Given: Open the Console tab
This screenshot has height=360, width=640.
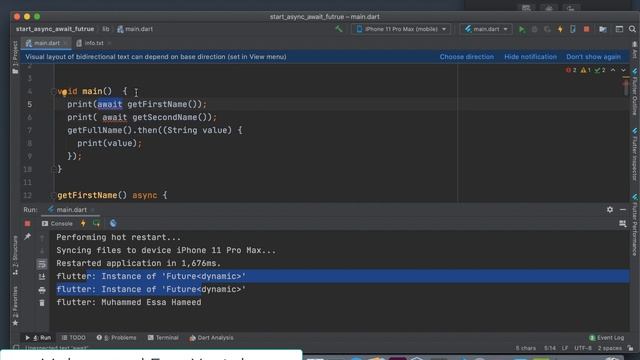Looking at the screenshot, I should click(57, 224).
